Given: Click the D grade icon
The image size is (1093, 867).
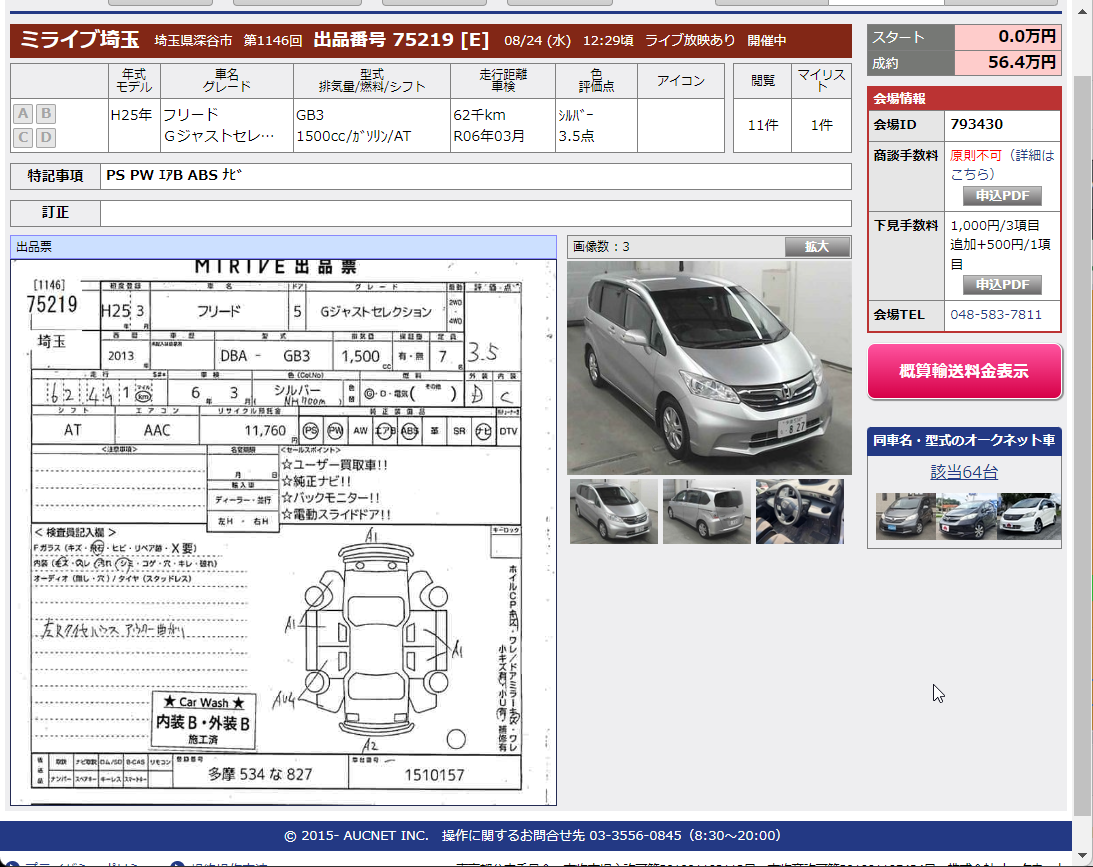Looking at the screenshot, I should click(x=46, y=137).
